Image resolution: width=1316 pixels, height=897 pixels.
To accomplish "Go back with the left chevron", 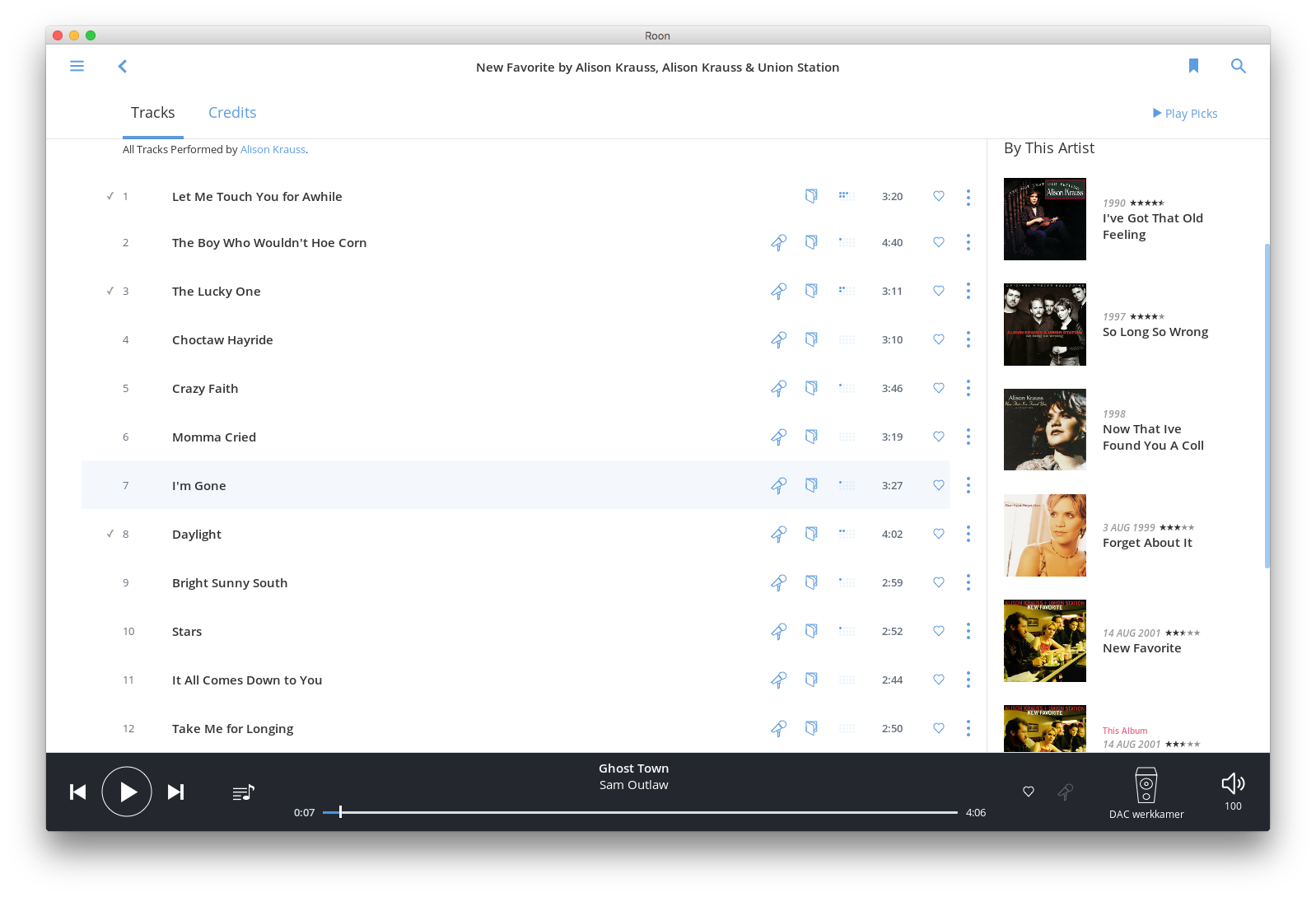I will tap(122, 66).
